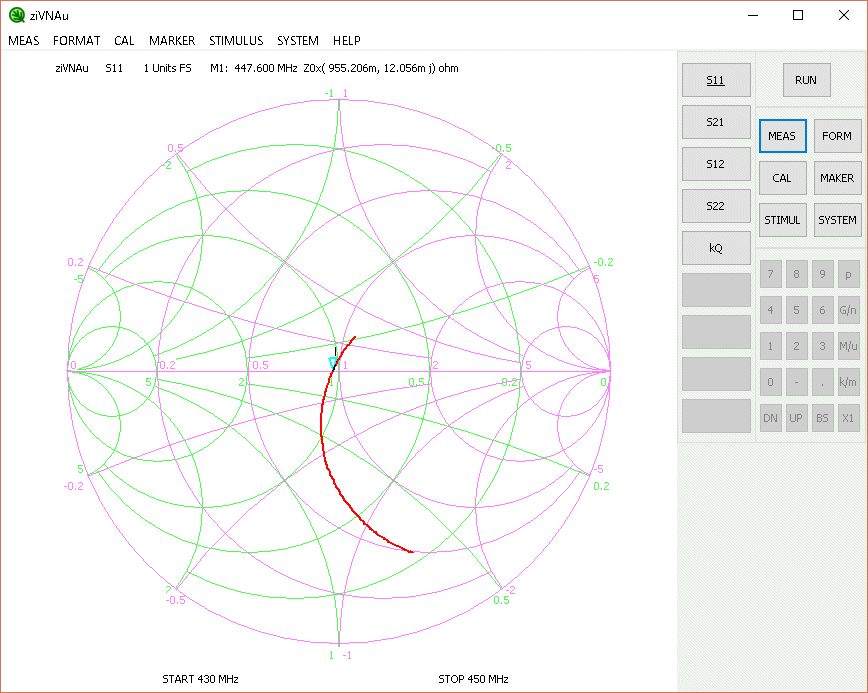Close the ziVNAu window
Screen dimensions: 868x693
[844, 15]
